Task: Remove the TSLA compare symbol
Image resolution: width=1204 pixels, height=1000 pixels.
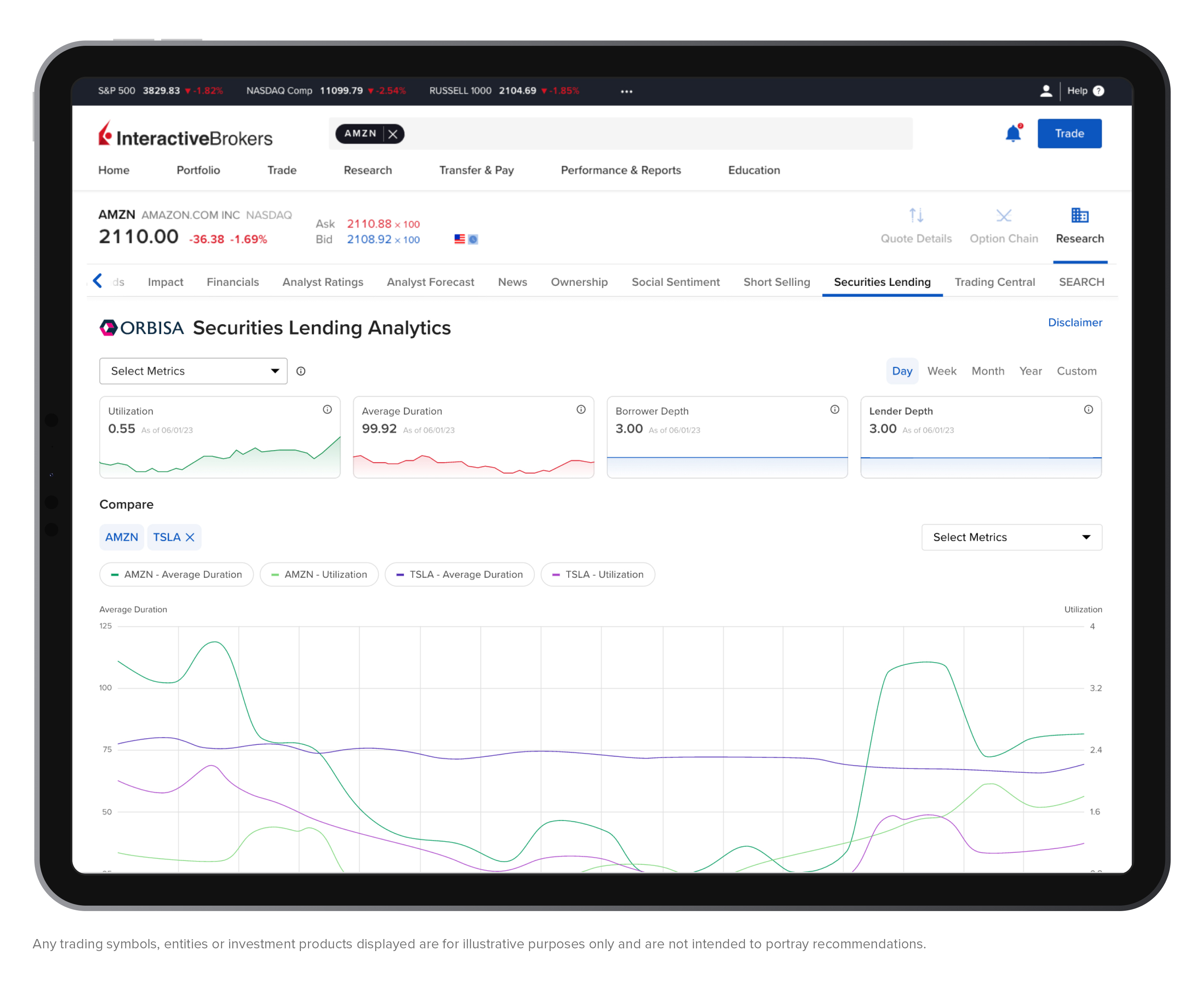Action: pos(190,537)
